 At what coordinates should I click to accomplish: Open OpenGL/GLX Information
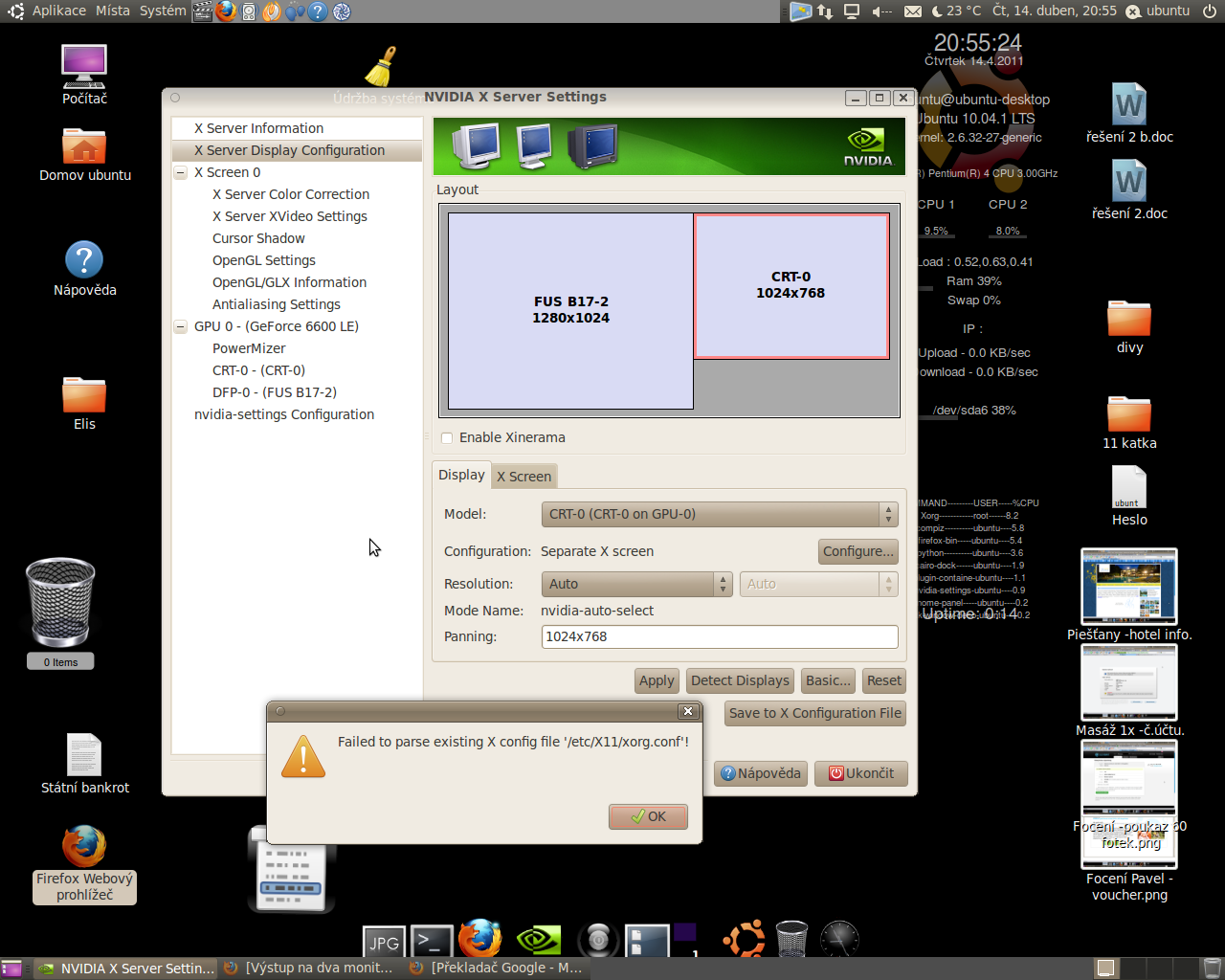(289, 282)
